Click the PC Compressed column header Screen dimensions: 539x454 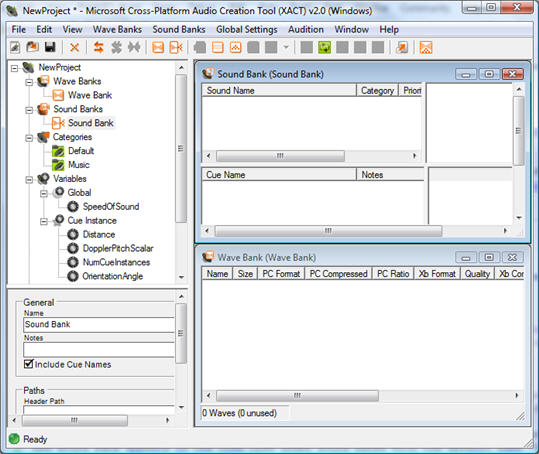(x=338, y=274)
